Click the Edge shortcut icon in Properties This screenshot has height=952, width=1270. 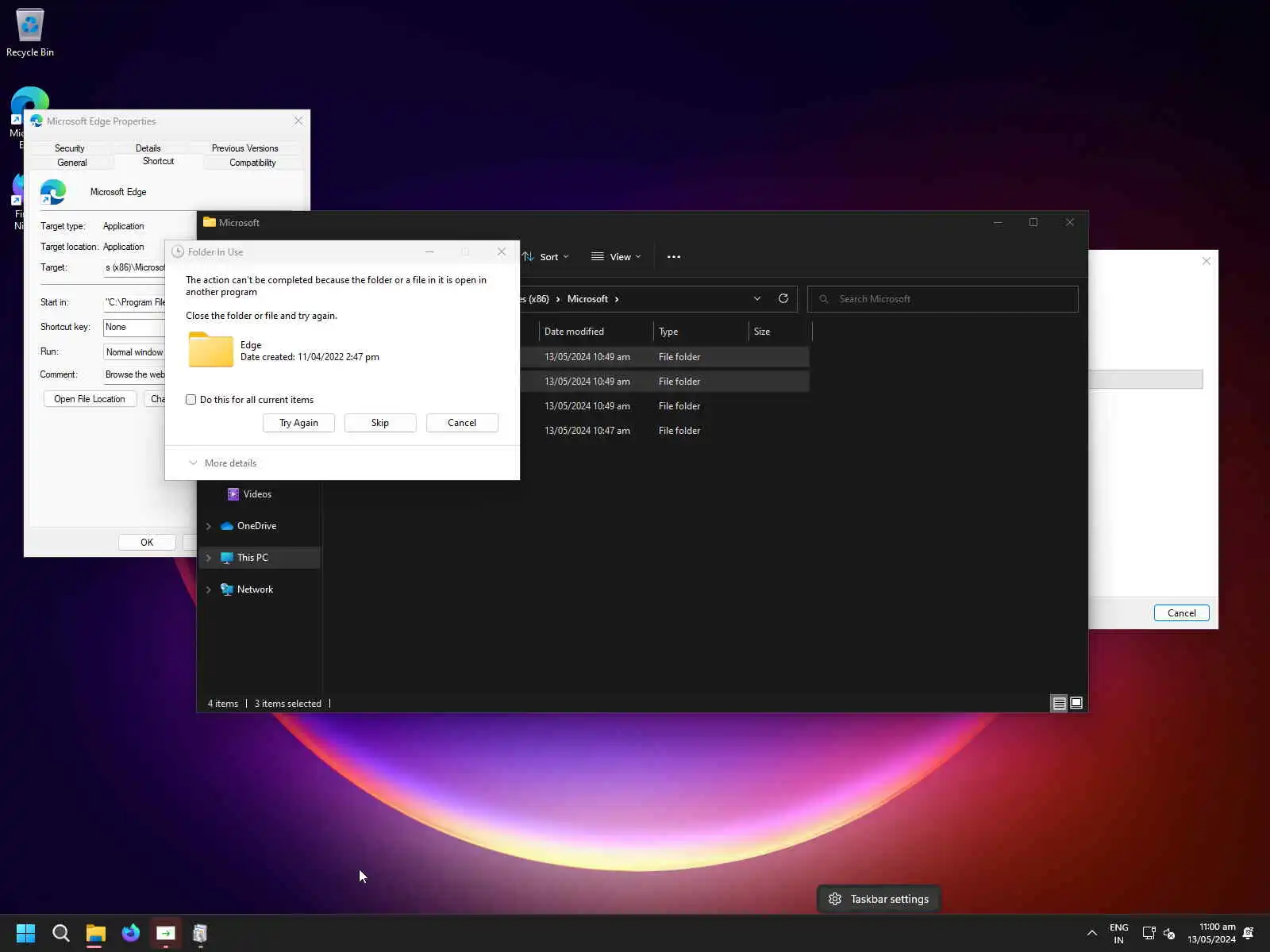tap(53, 192)
